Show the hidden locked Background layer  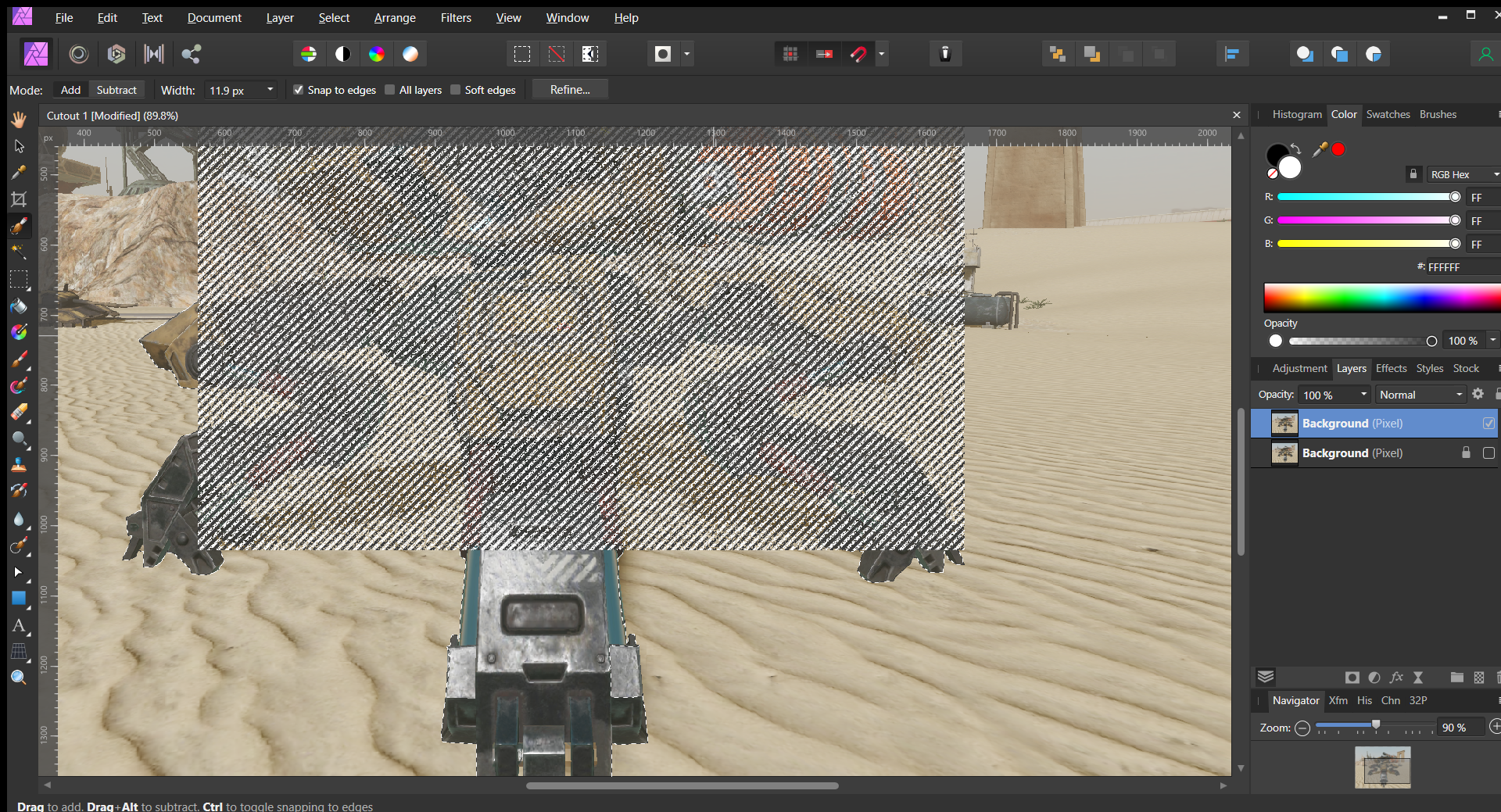pos(1488,453)
